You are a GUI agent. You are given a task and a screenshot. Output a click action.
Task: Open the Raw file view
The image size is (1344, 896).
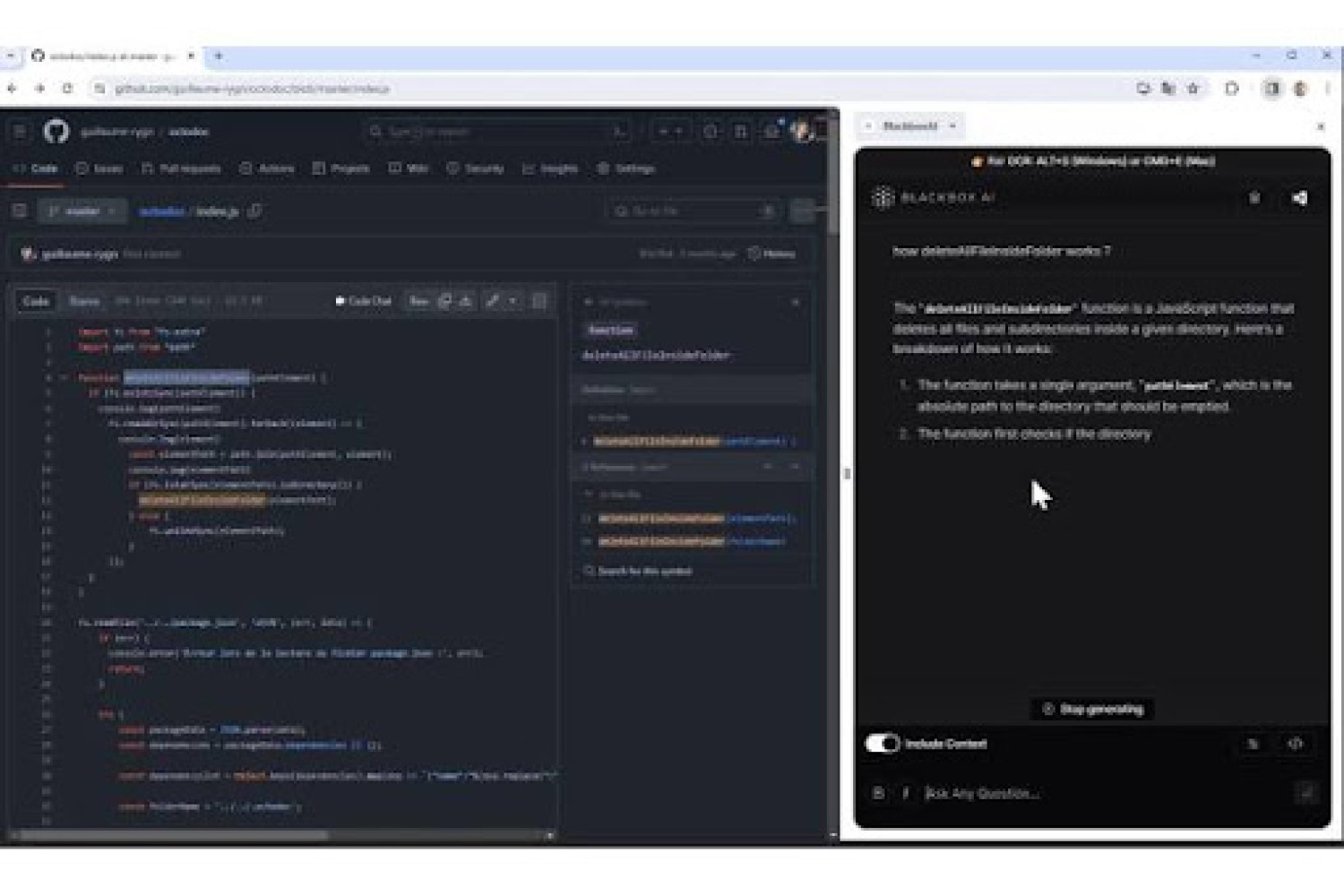(x=419, y=301)
